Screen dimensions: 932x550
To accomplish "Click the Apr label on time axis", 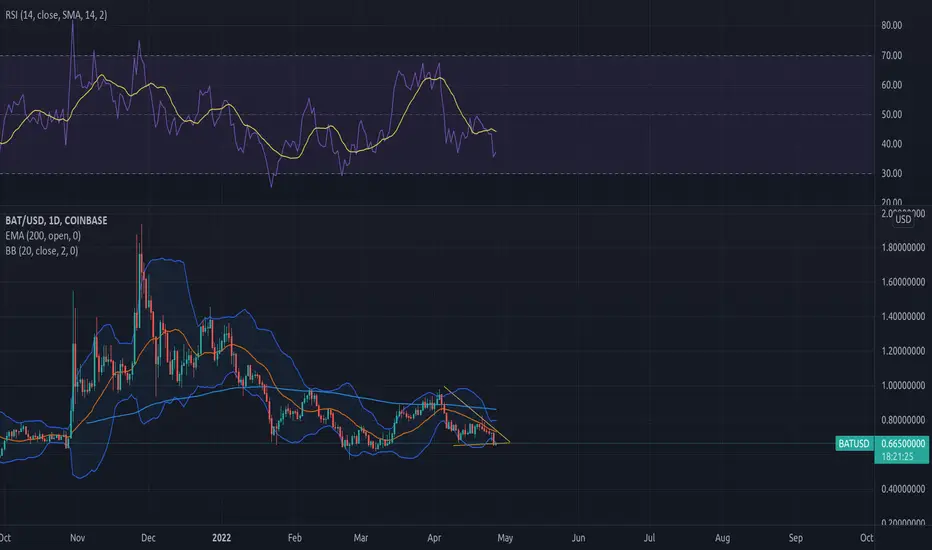I will (x=434, y=538).
